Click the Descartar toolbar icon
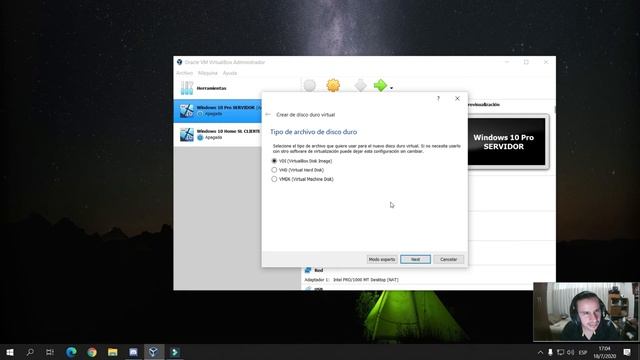640x360 pixels. 360,85
